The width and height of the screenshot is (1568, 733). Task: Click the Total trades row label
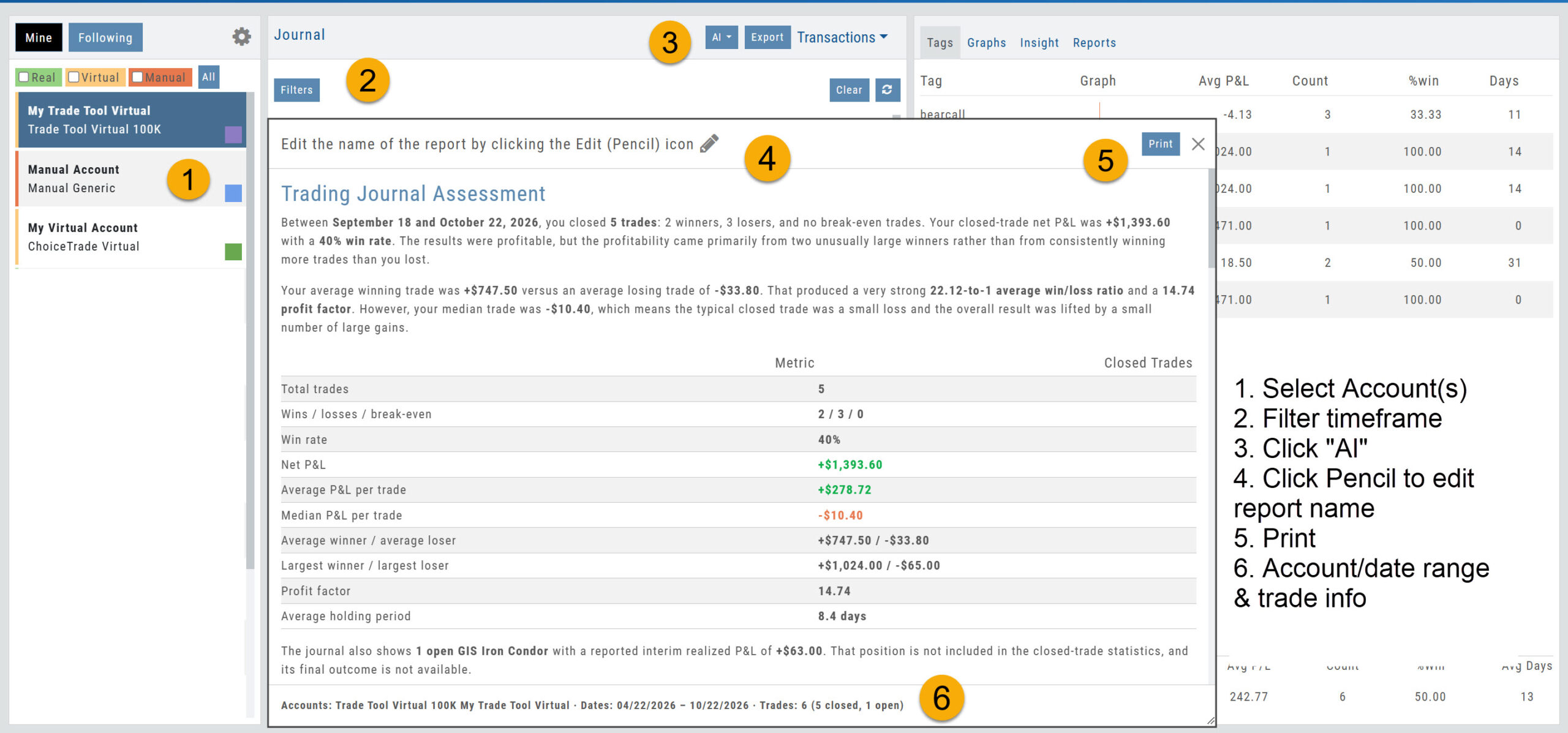click(x=315, y=389)
